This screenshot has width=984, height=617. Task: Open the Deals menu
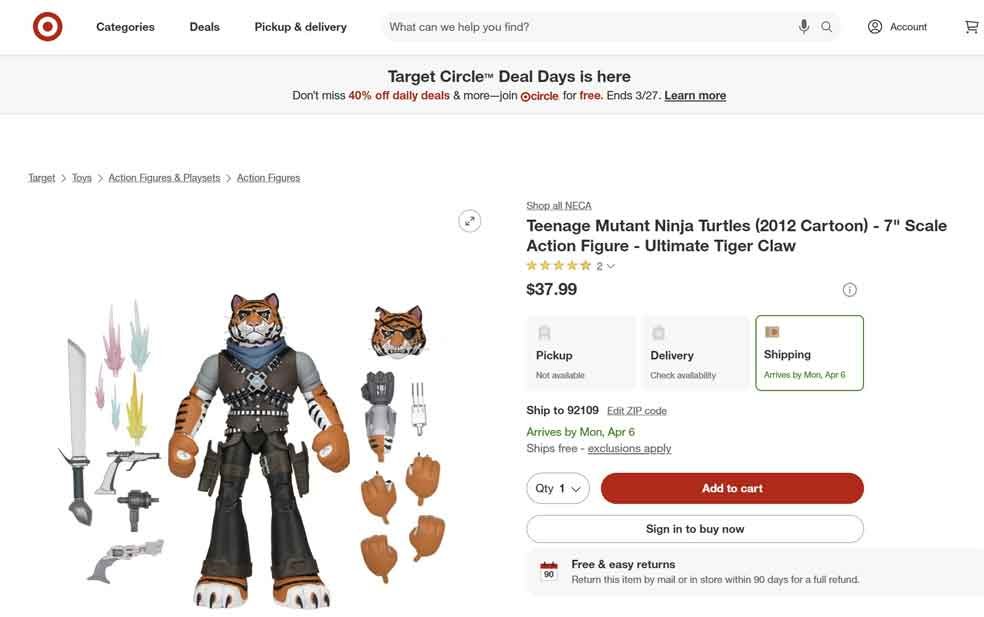[x=204, y=26]
